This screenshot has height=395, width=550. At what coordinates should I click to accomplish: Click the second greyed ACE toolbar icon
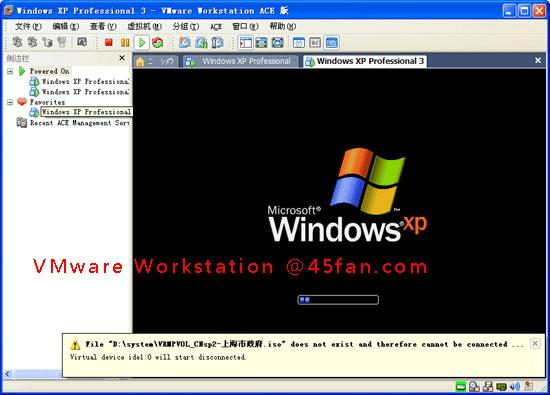(x=32, y=42)
